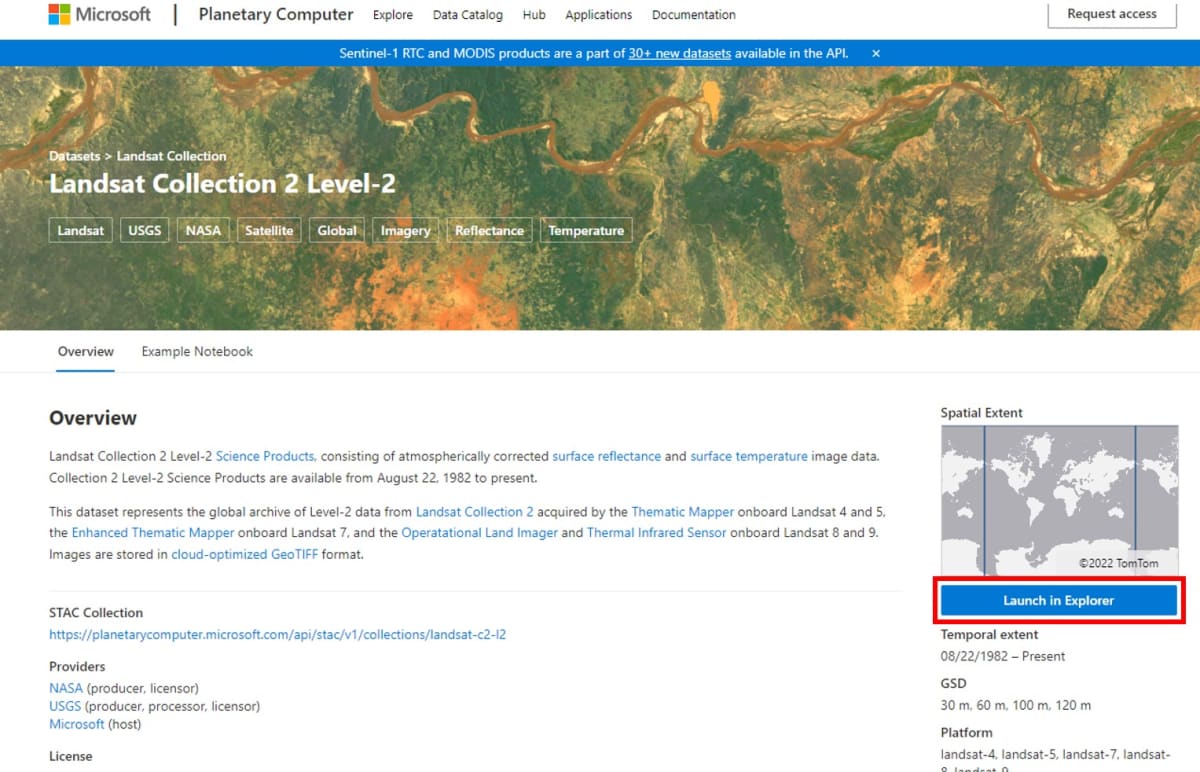Go to Data Catalog
Viewport: 1200px width, 772px height.
468,15
